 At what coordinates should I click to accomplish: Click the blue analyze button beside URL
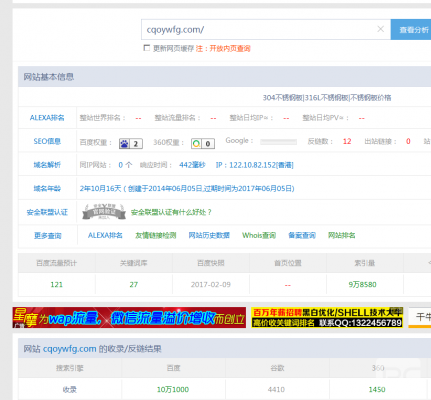pyautogui.click(x=411, y=30)
